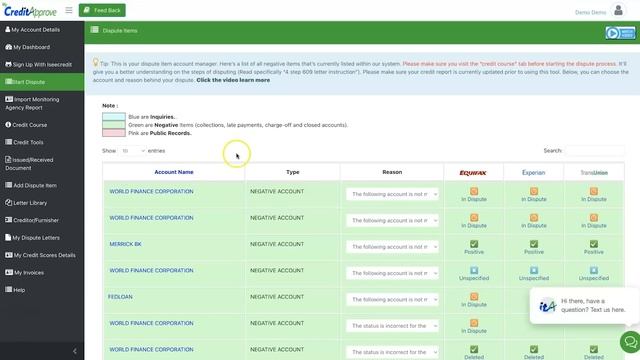Click the itA chat popup logo
The height and width of the screenshot is (360, 640).
pos(547,305)
